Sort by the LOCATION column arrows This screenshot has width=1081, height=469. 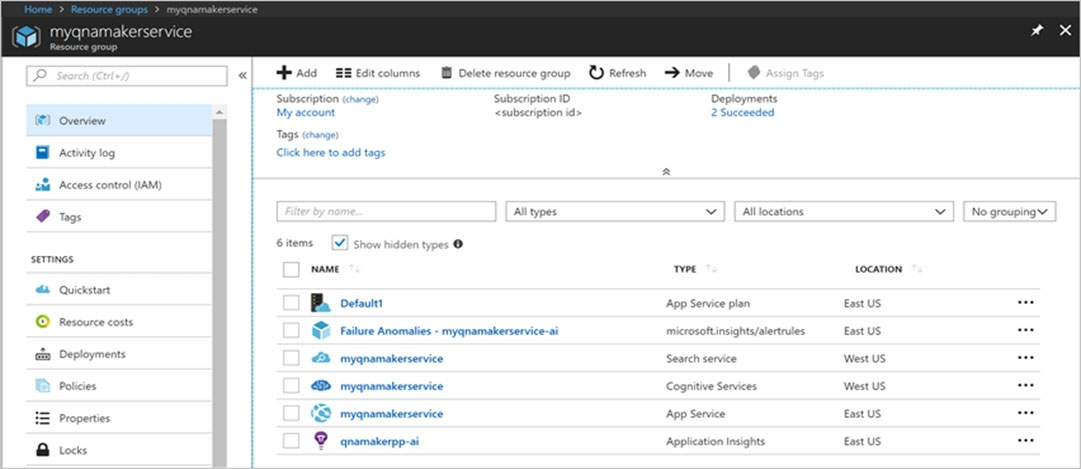pyautogui.click(x=917, y=269)
